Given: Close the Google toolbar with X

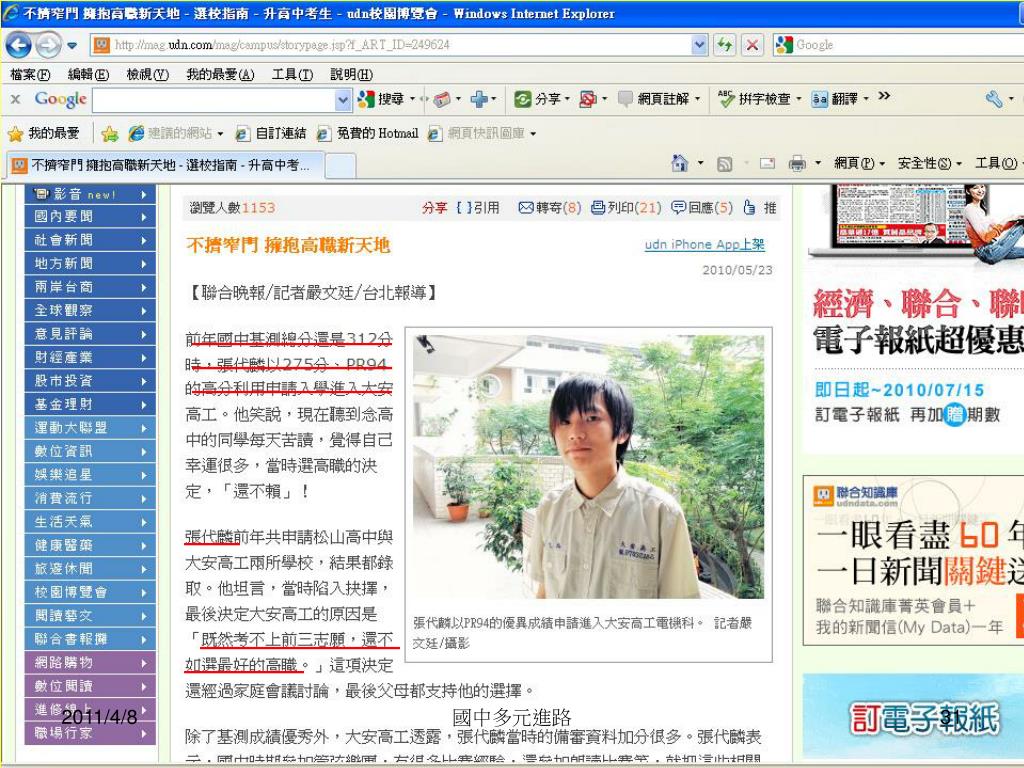Looking at the screenshot, I should pyautogui.click(x=16, y=99).
